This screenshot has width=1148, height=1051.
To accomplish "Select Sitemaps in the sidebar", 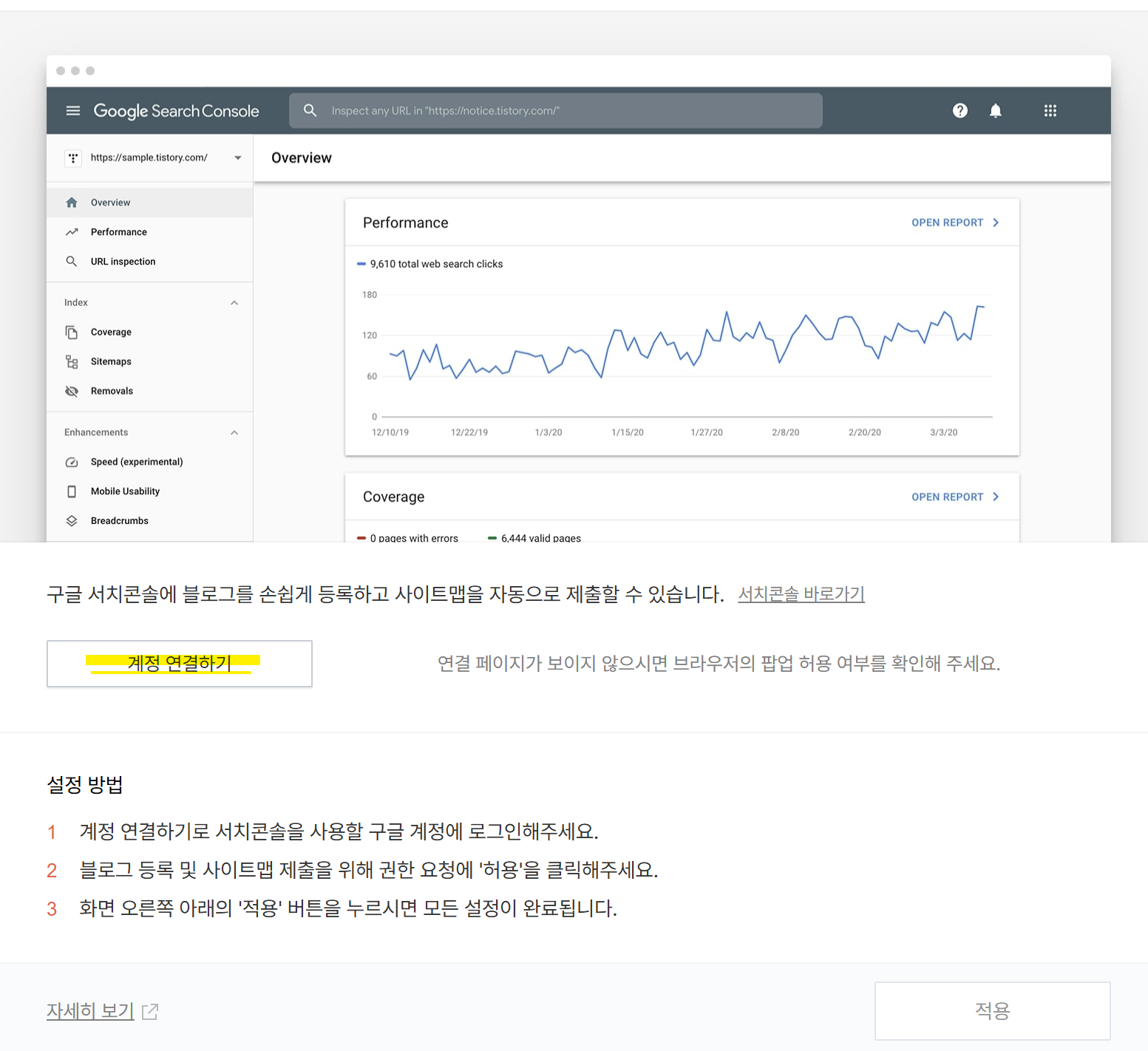I will tap(149, 361).
